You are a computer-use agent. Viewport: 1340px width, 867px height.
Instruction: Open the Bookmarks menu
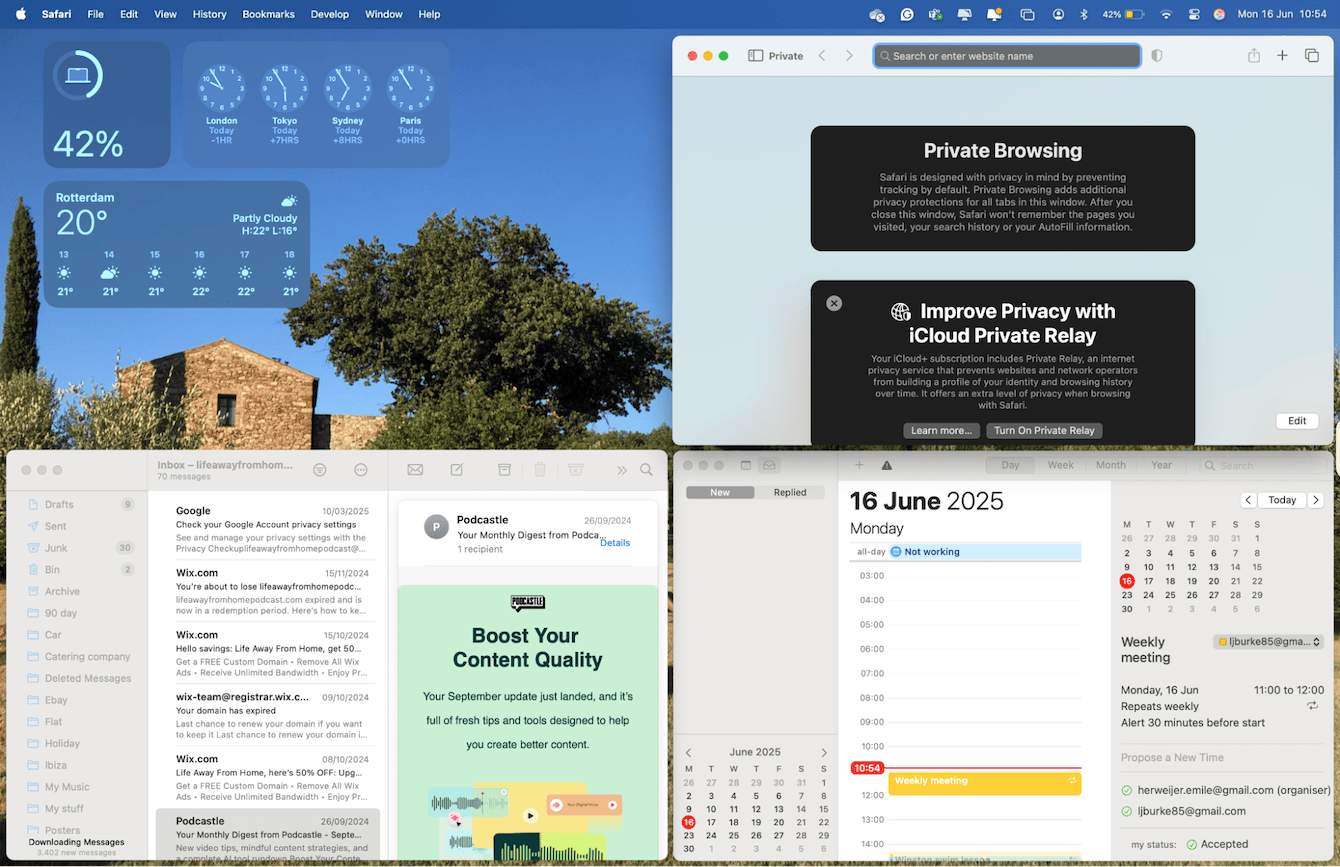(x=268, y=14)
